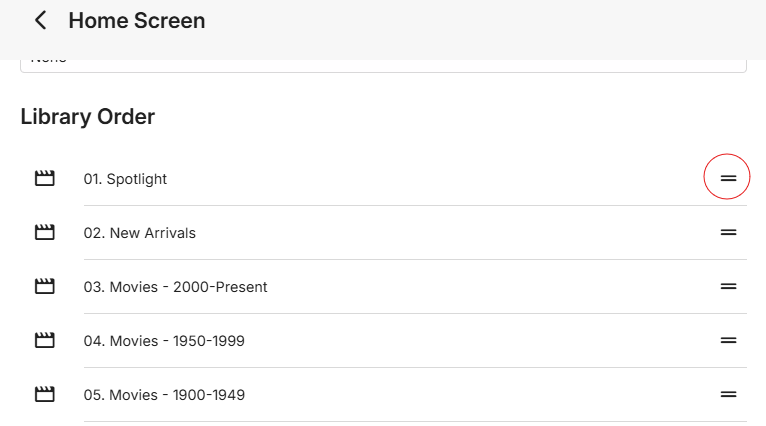Open the partially hidden dropdown above Library Order
The image size is (766, 426).
click(383, 64)
